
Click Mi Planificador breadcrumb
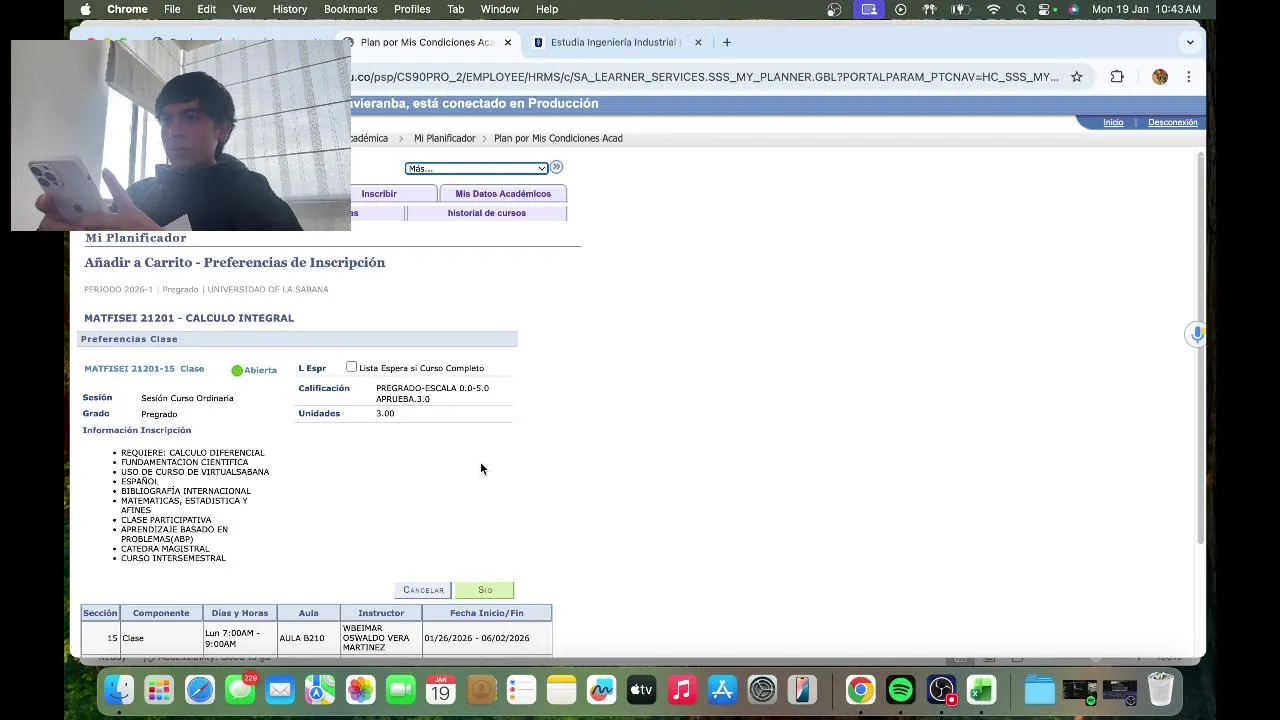point(444,138)
